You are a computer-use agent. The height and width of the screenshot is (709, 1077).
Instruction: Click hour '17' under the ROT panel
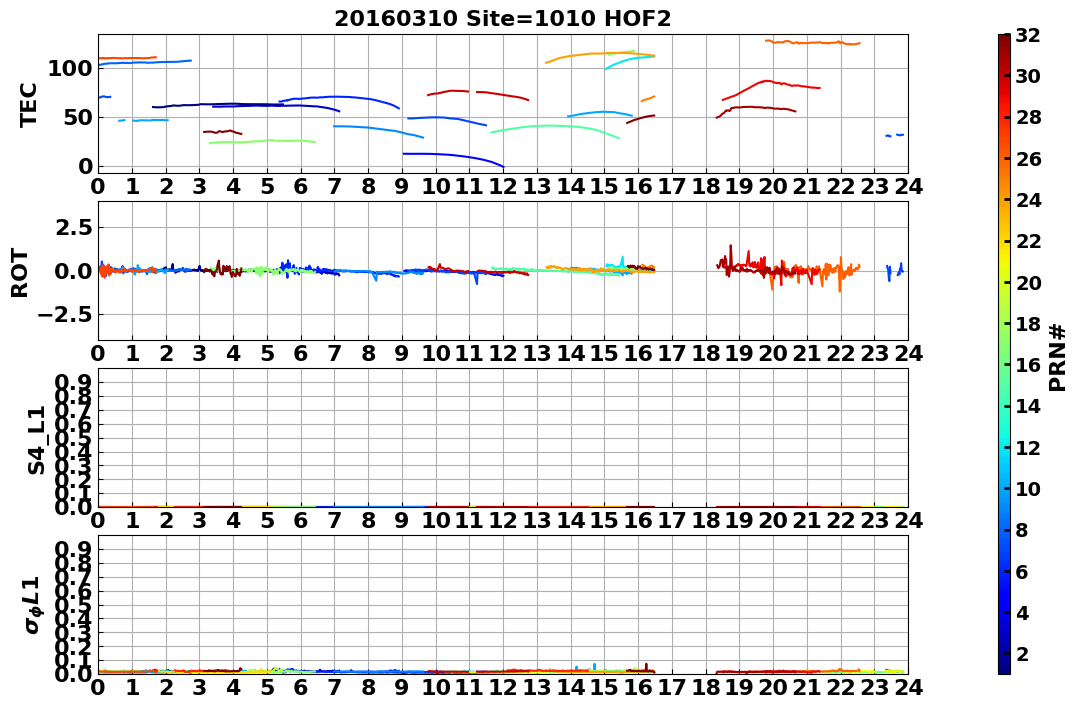coord(672,353)
